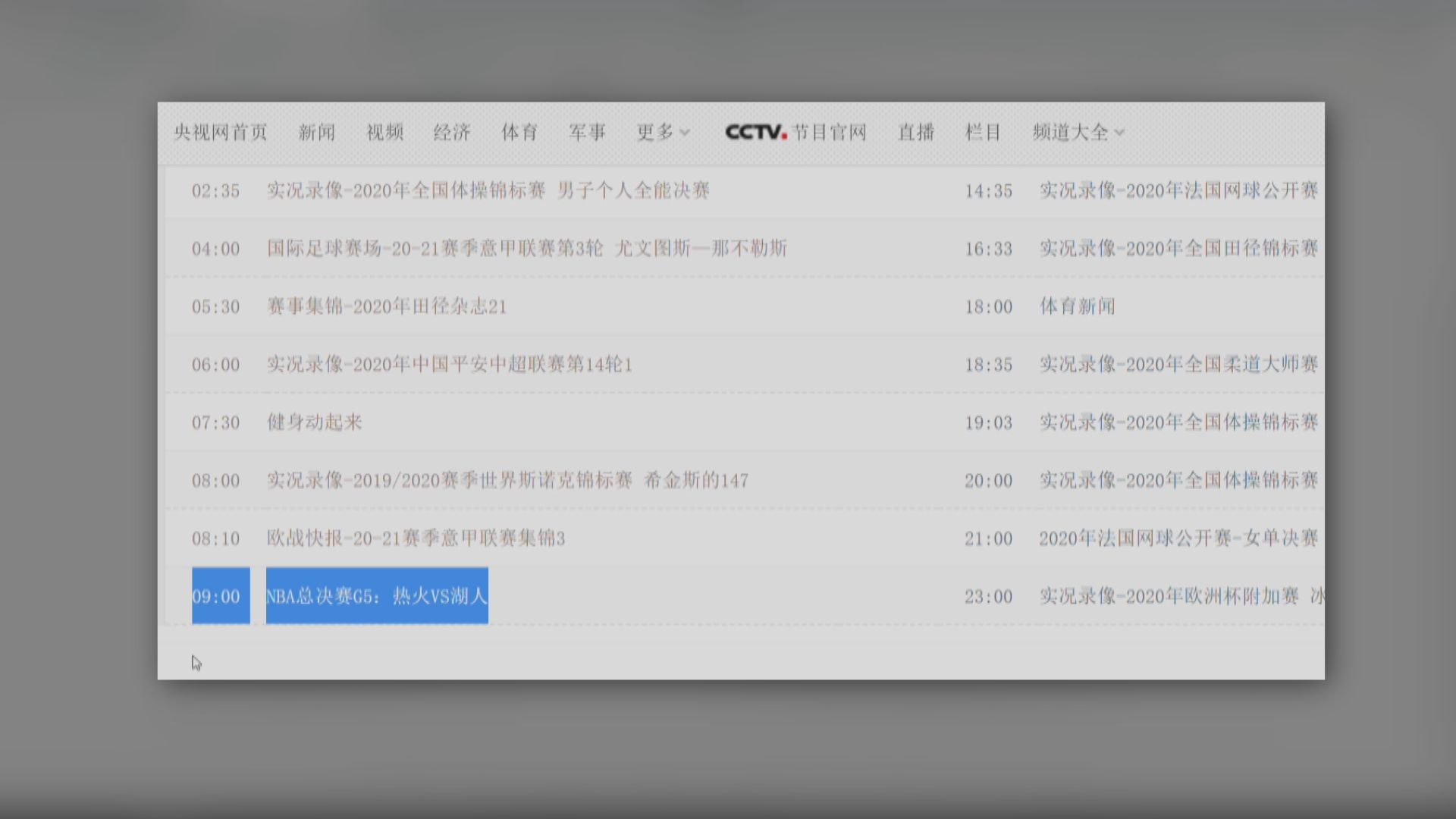Open the 视频 section
This screenshot has height=819, width=1456.
coord(384,131)
